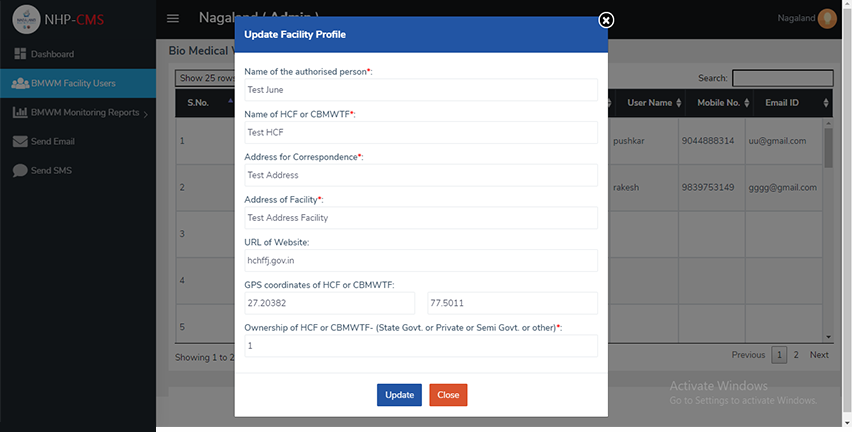Open the hamburger menu icon
This screenshot has width=852, height=432.
[x=173, y=18]
